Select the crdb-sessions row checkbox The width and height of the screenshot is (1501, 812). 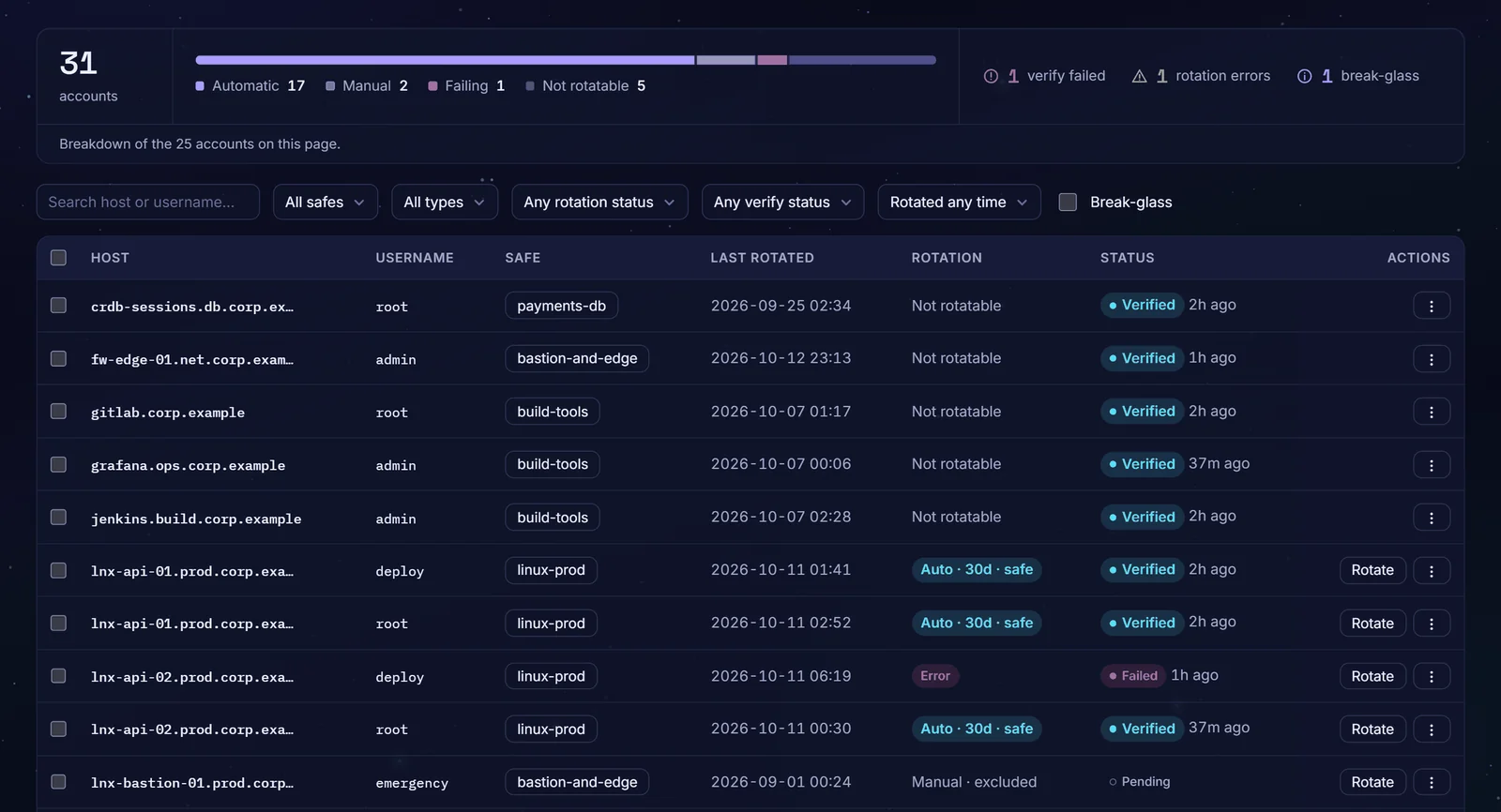point(58,306)
